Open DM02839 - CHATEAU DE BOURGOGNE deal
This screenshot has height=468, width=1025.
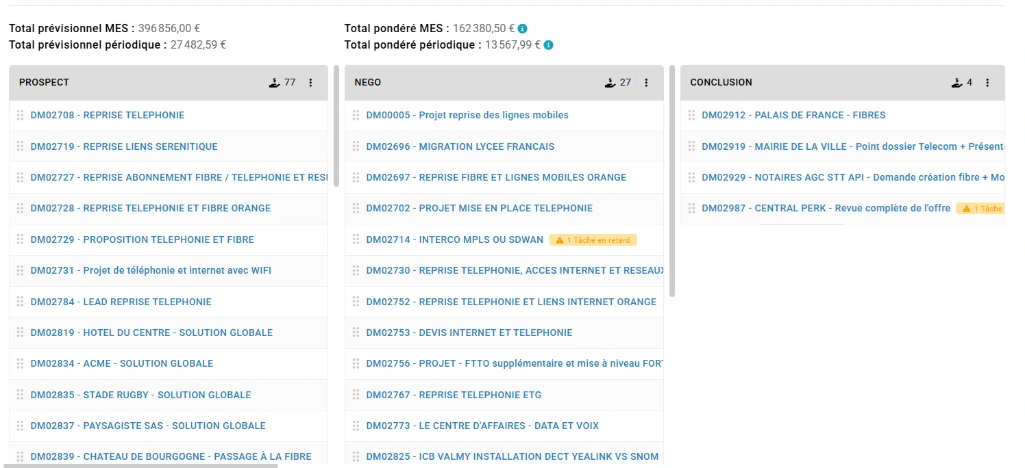pyautogui.click(x=171, y=457)
